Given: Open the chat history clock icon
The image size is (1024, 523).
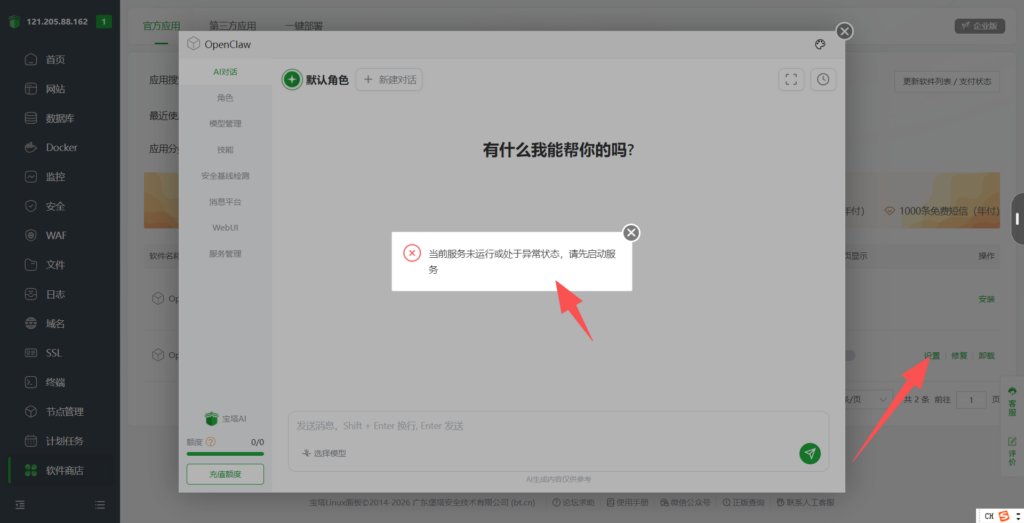Looking at the screenshot, I should [823, 80].
